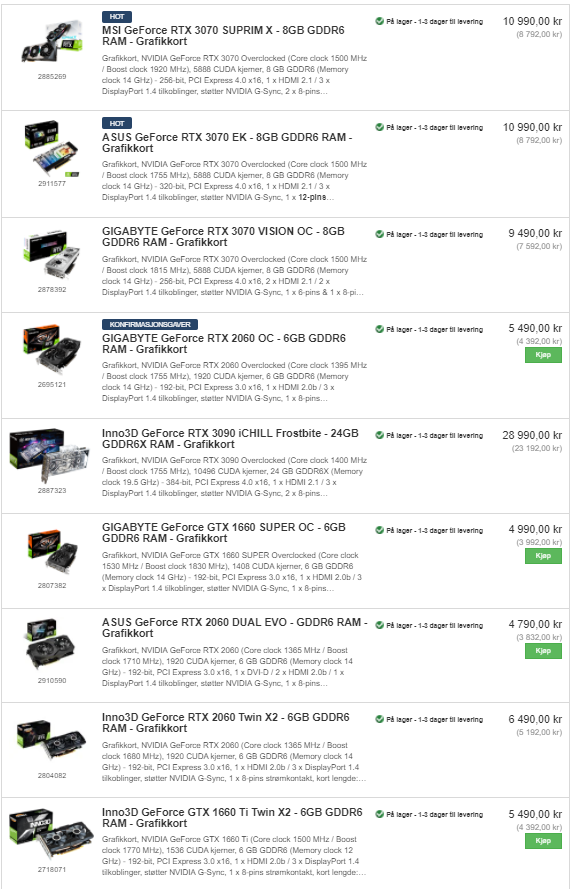Click the KONFIRMASJONSGAVER badge
This screenshot has width=570, height=889.
click(150, 324)
